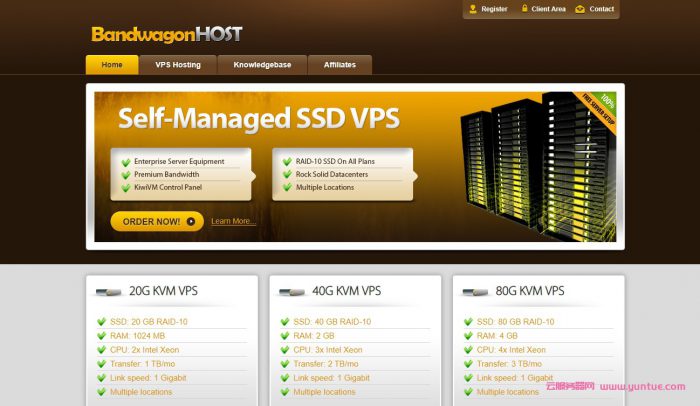The image size is (700, 406).
Task: Go to the Affiliates tab
Action: [x=340, y=65]
